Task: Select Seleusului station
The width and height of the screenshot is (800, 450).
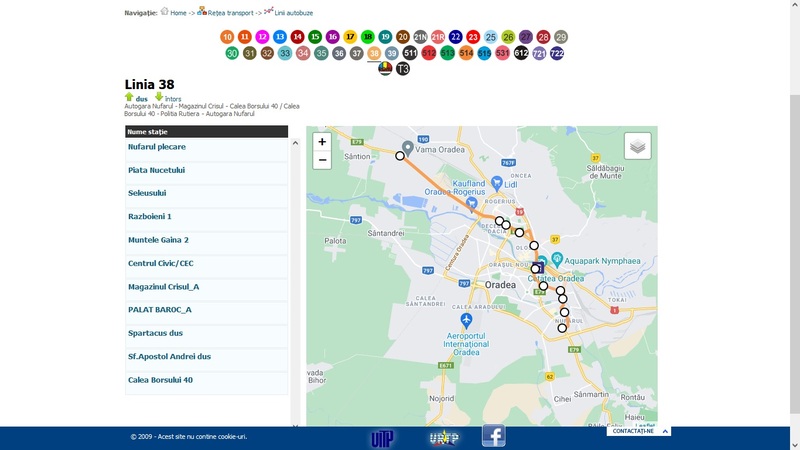Action: click(147, 193)
